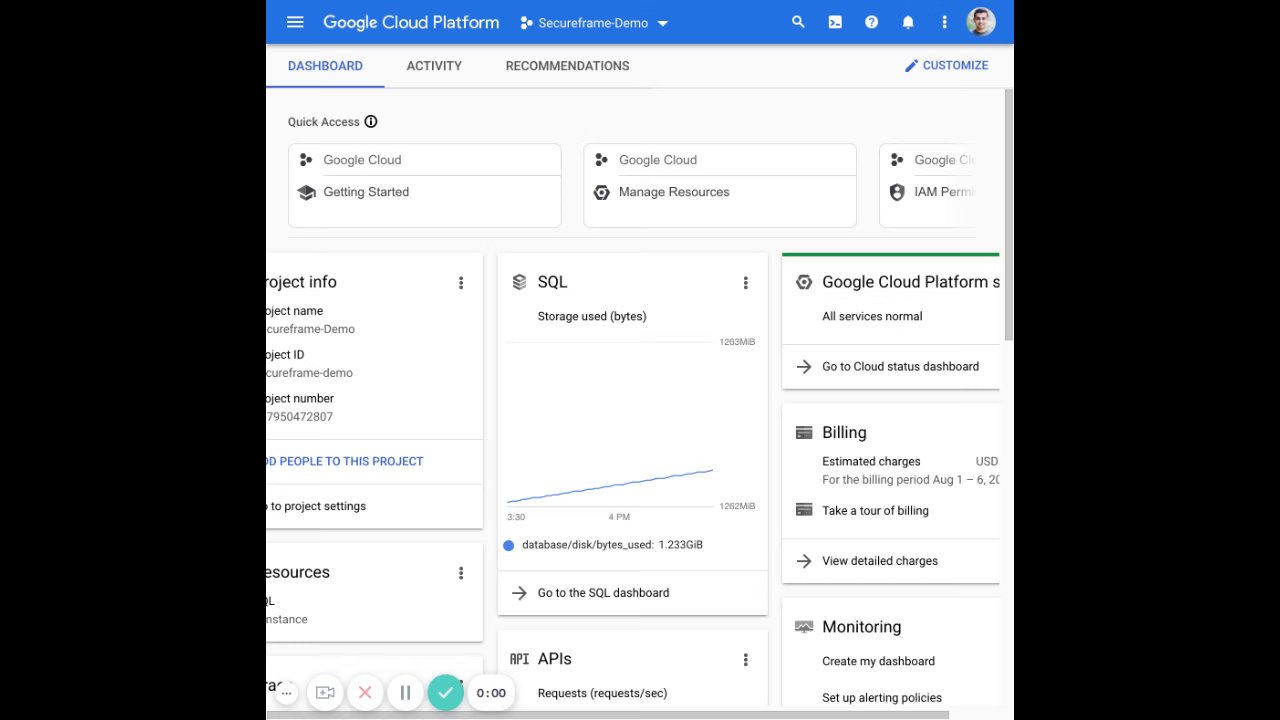The image size is (1280, 720).
Task: Click the vertical page scrollbar
Action: [x=1008, y=215]
